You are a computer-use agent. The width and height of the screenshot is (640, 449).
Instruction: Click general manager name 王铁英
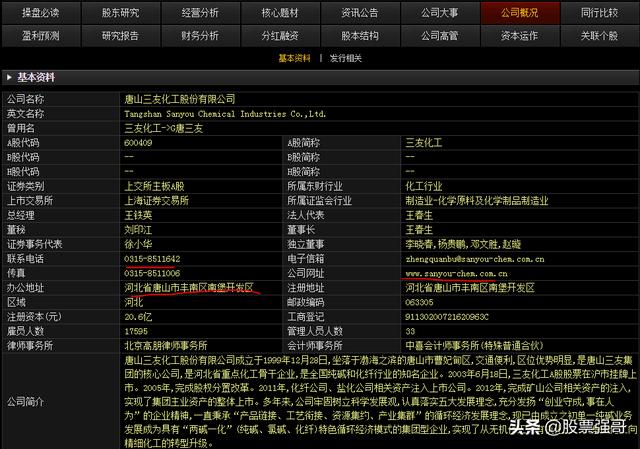tap(138, 215)
